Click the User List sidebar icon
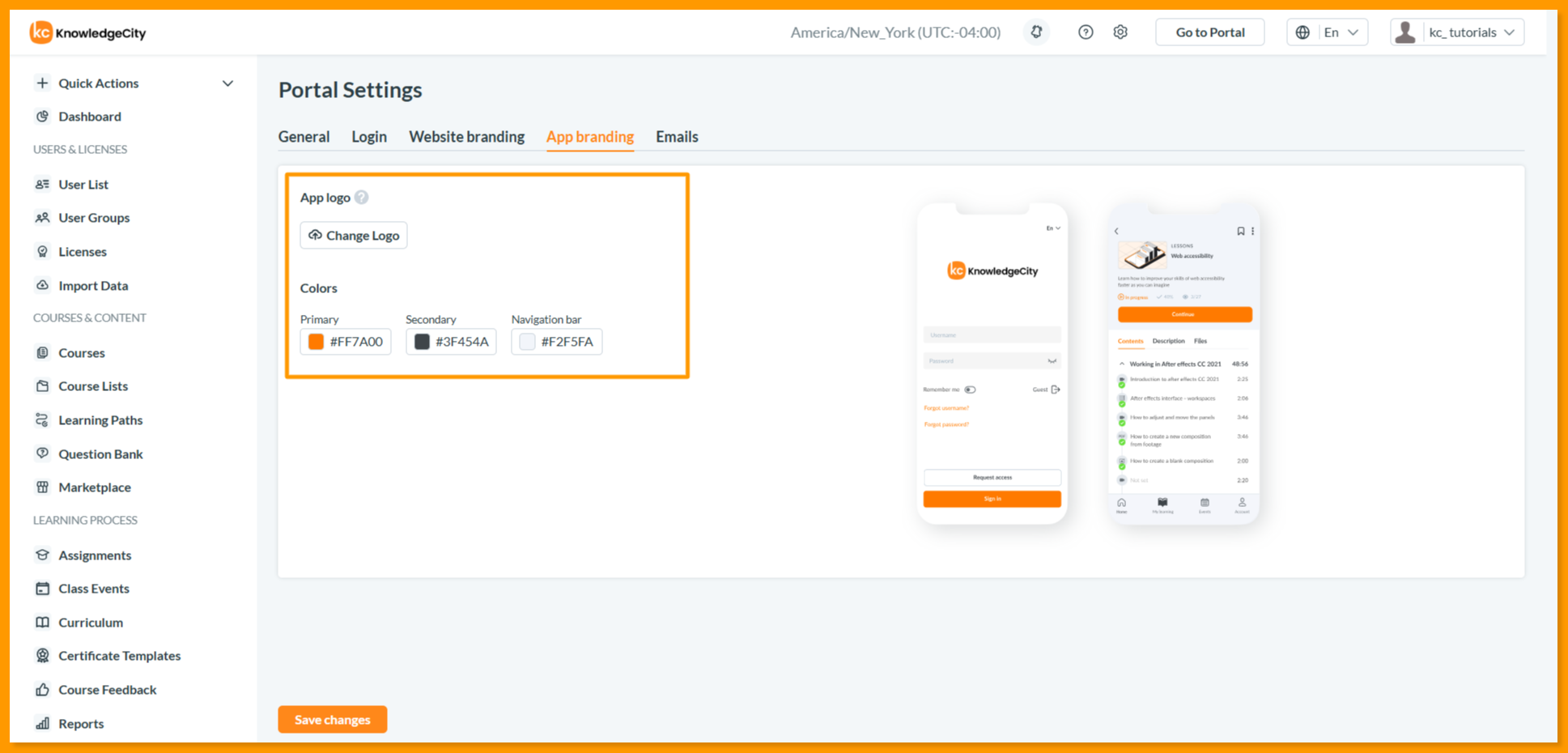This screenshot has height=753, width=1568. (x=42, y=185)
